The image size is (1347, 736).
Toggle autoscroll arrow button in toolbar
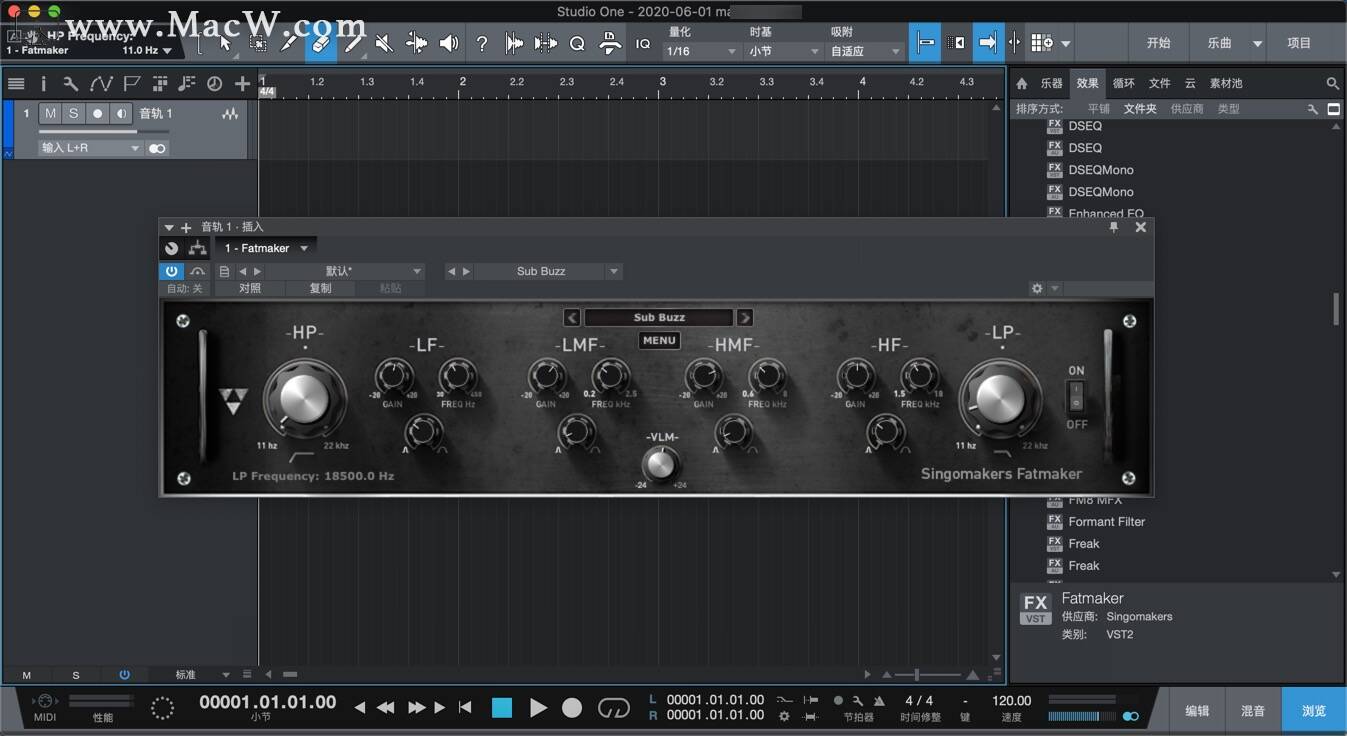point(988,43)
